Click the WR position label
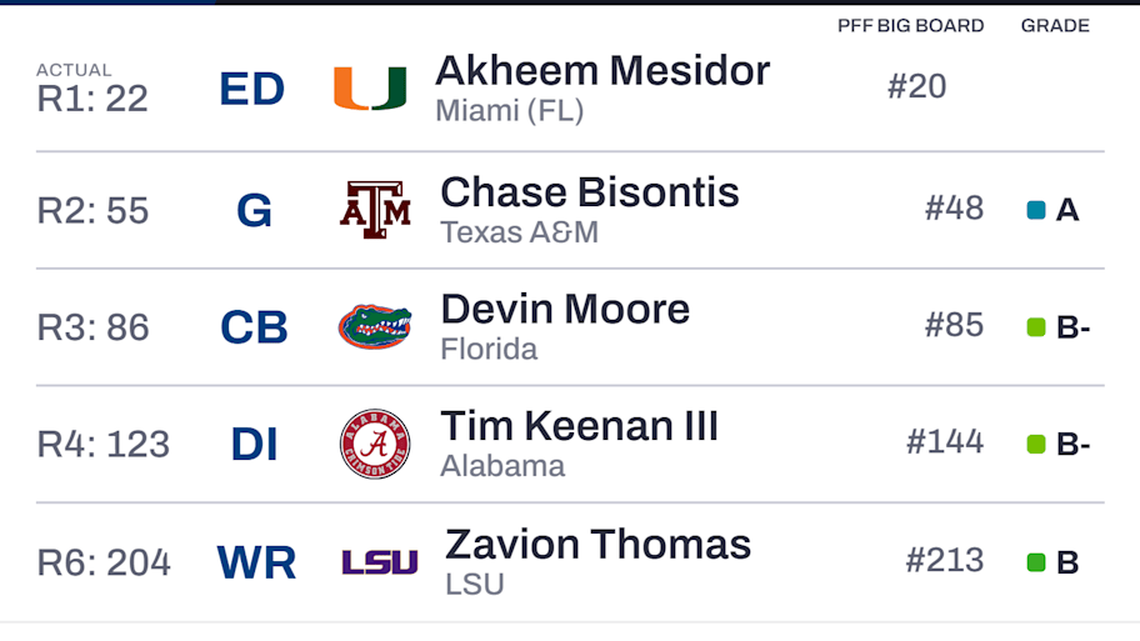 [256, 563]
